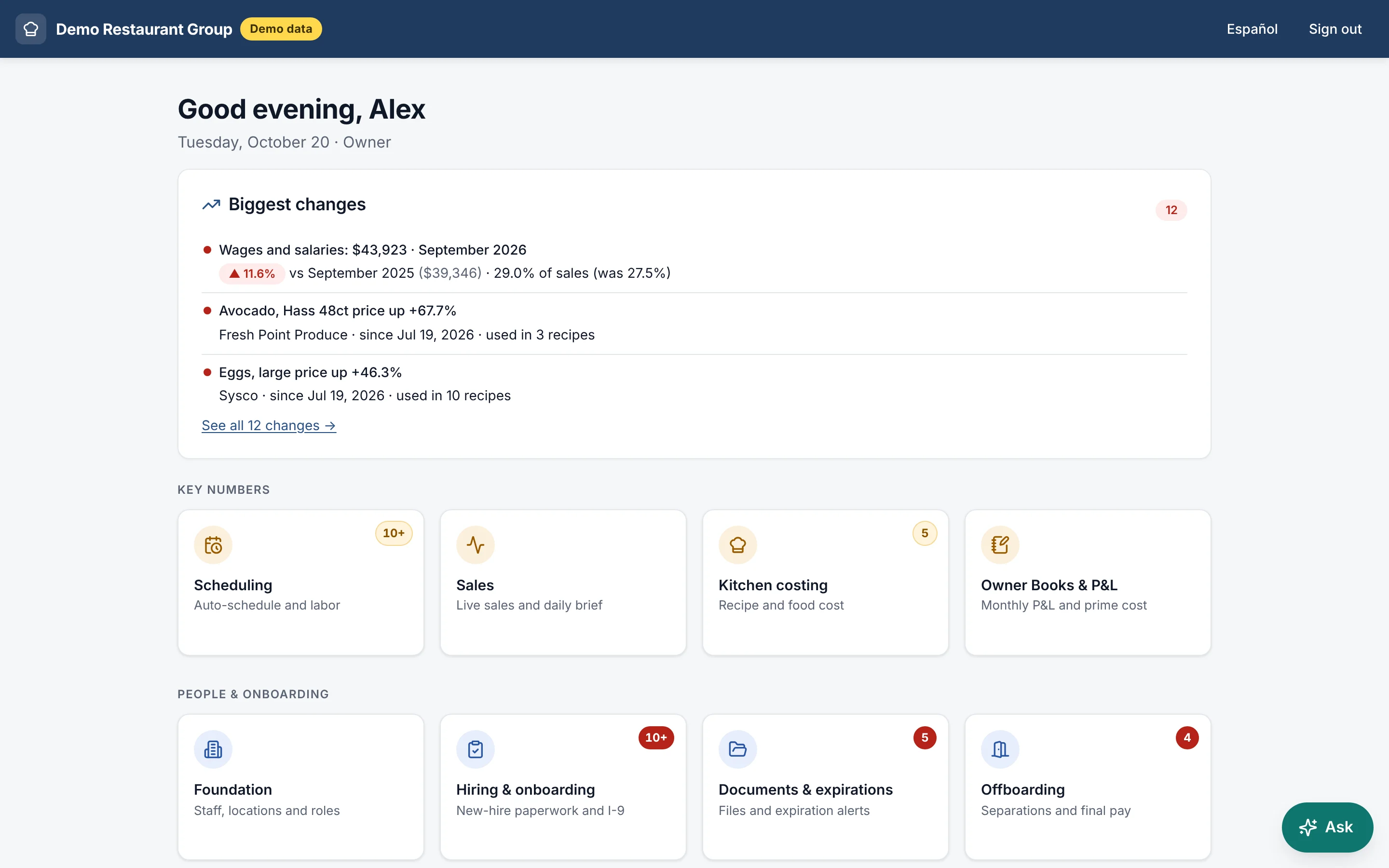Open the Scheduling card title
Image resolution: width=1389 pixels, height=868 pixels.
[x=233, y=585]
